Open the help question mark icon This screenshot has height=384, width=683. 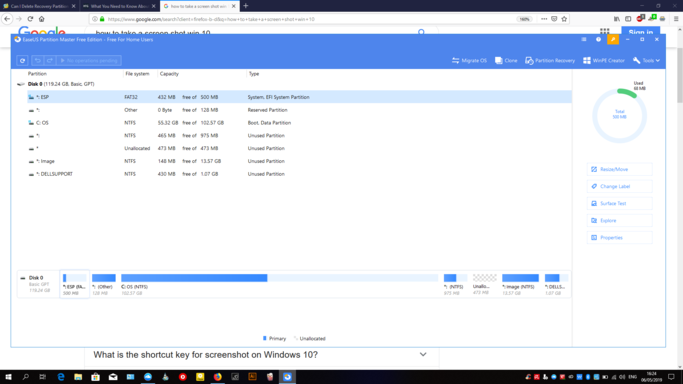(x=598, y=40)
